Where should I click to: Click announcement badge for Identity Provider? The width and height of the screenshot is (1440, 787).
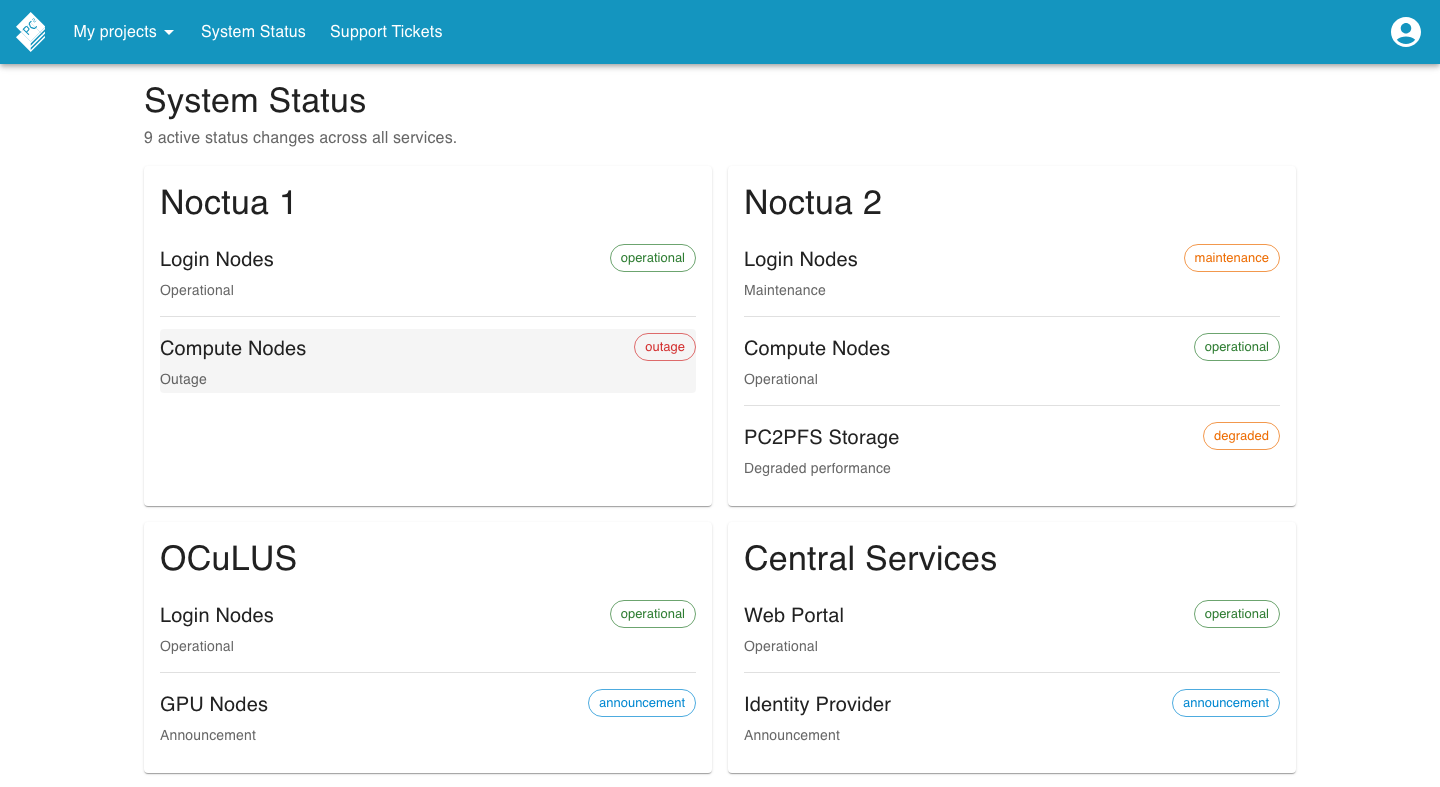(1226, 703)
